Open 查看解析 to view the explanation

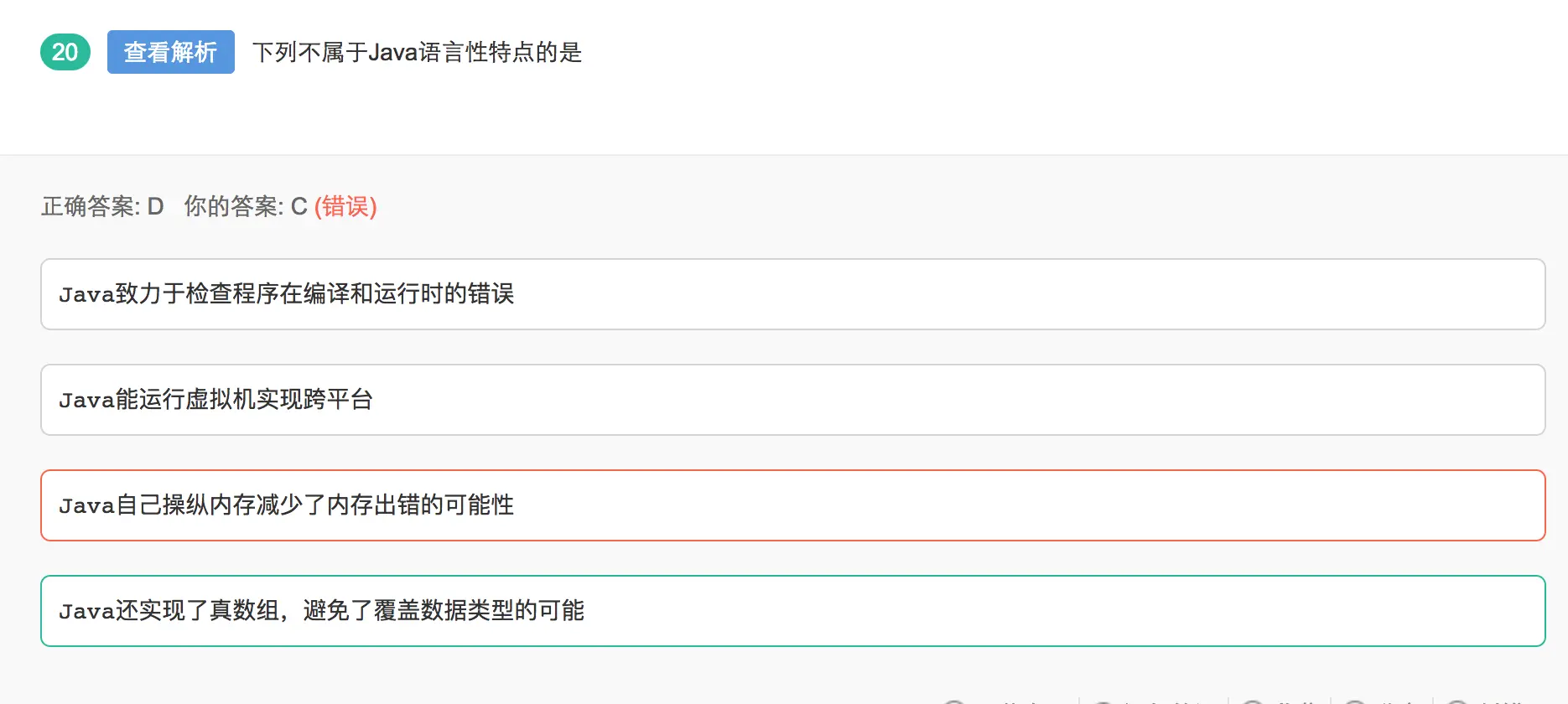[x=170, y=52]
